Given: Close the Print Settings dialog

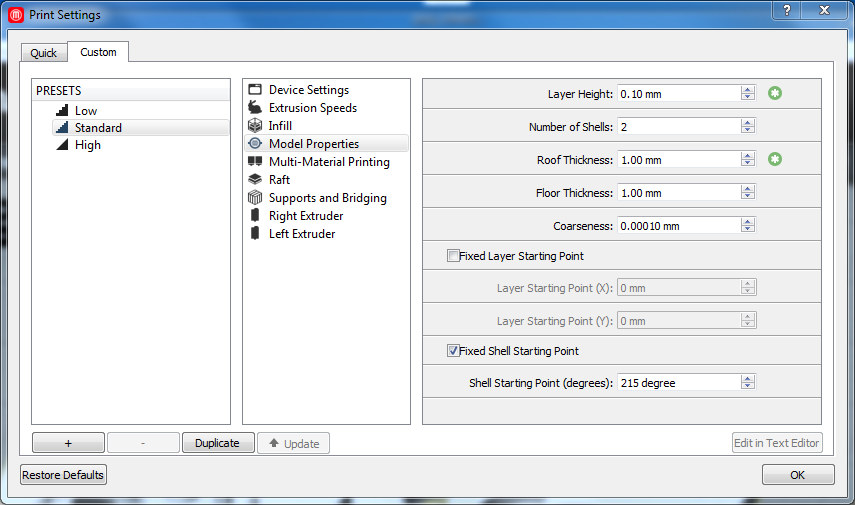Looking at the screenshot, I should (x=824, y=10).
